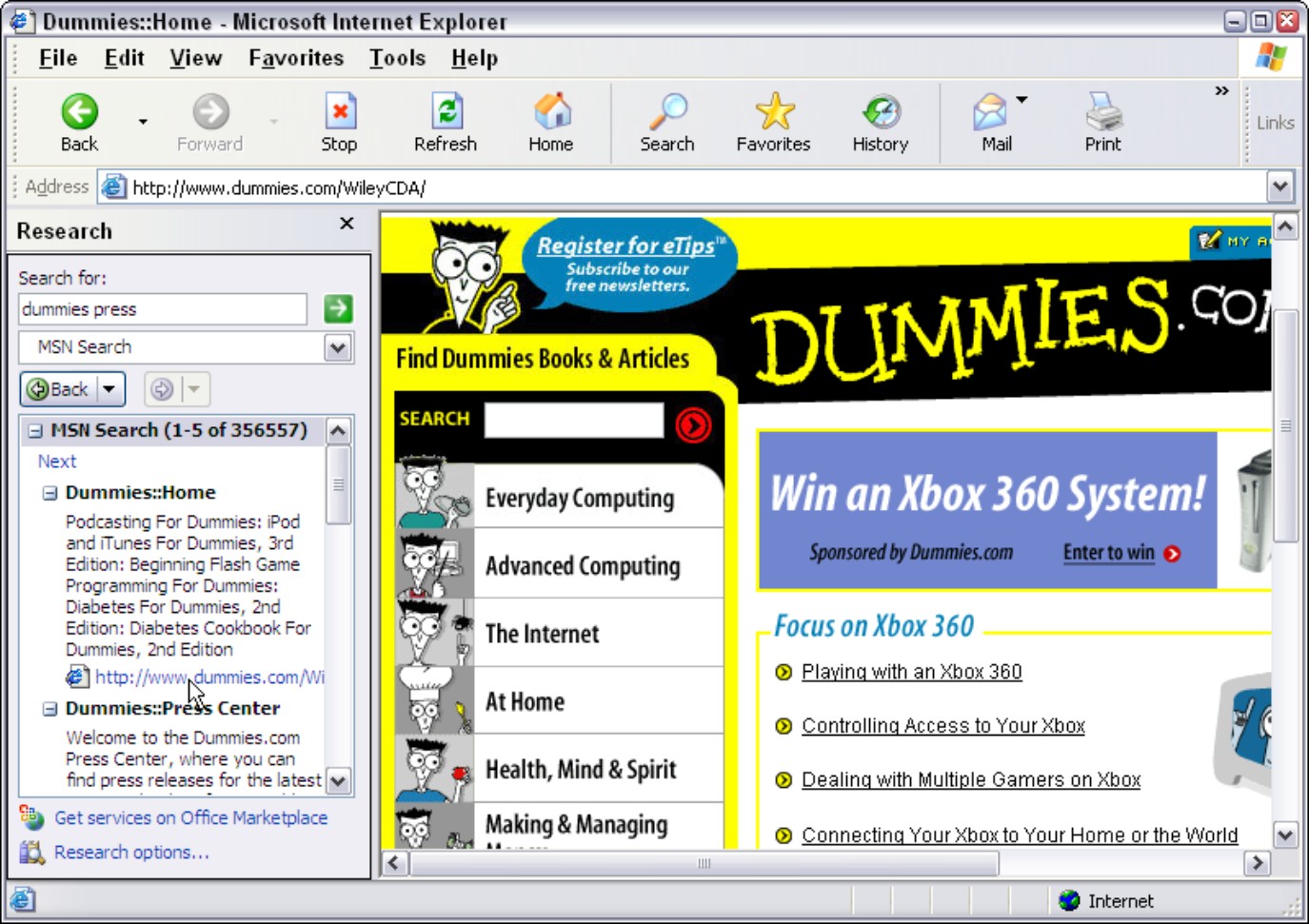Click the Links toolbar label
This screenshot has width=1309, height=924.
[1275, 123]
